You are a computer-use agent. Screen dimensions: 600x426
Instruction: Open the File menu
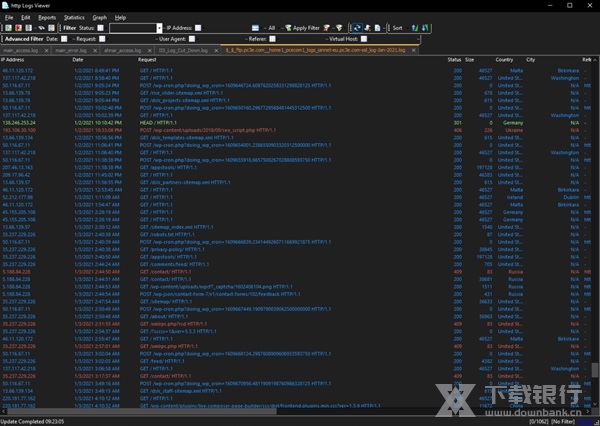click(9, 18)
